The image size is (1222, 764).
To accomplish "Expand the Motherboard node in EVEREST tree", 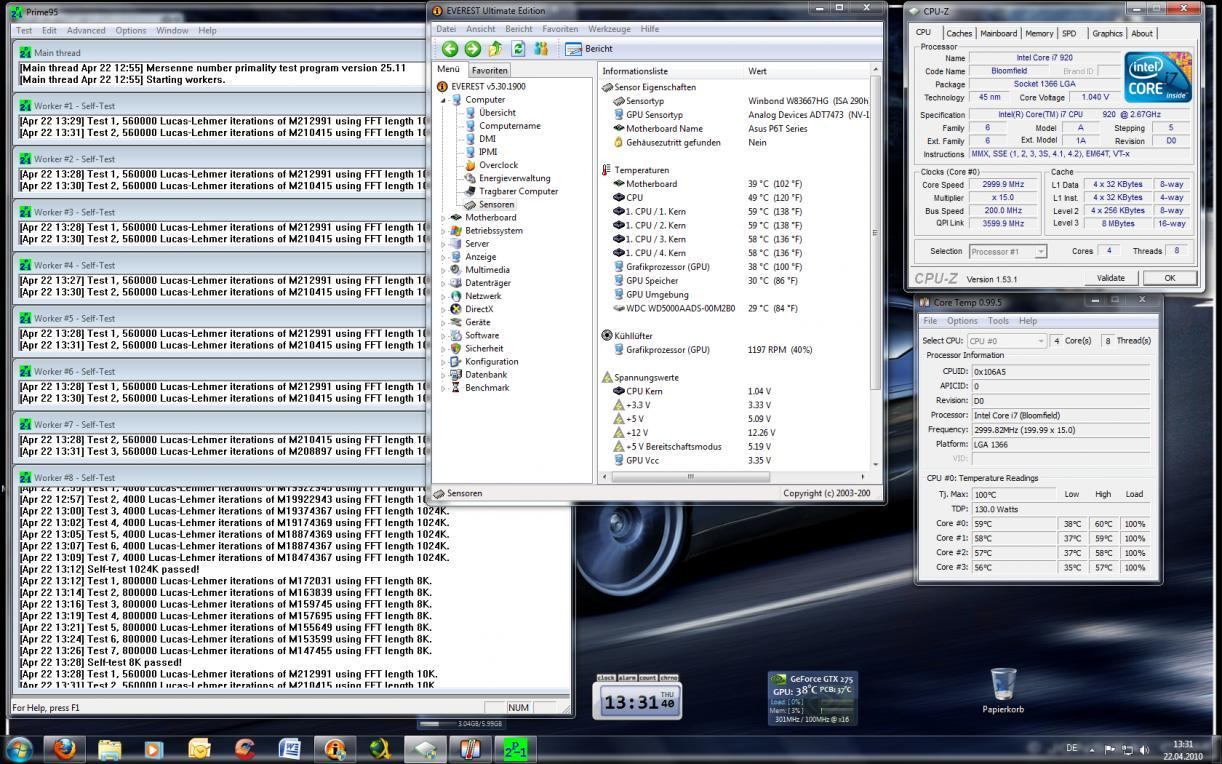I will [x=444, y=217].
